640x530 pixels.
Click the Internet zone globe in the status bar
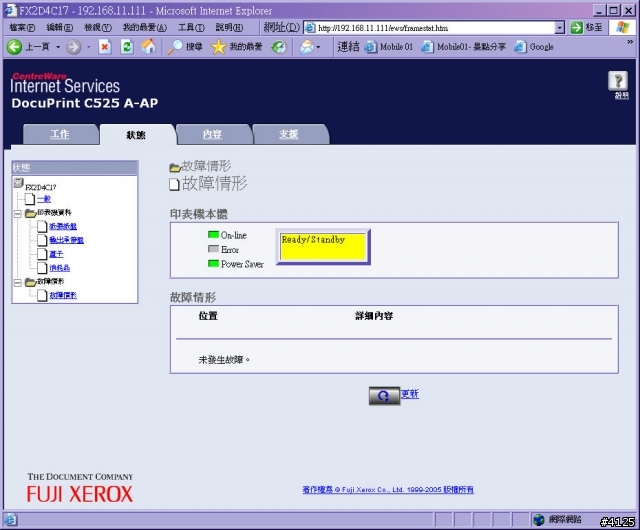click(539, 520)
